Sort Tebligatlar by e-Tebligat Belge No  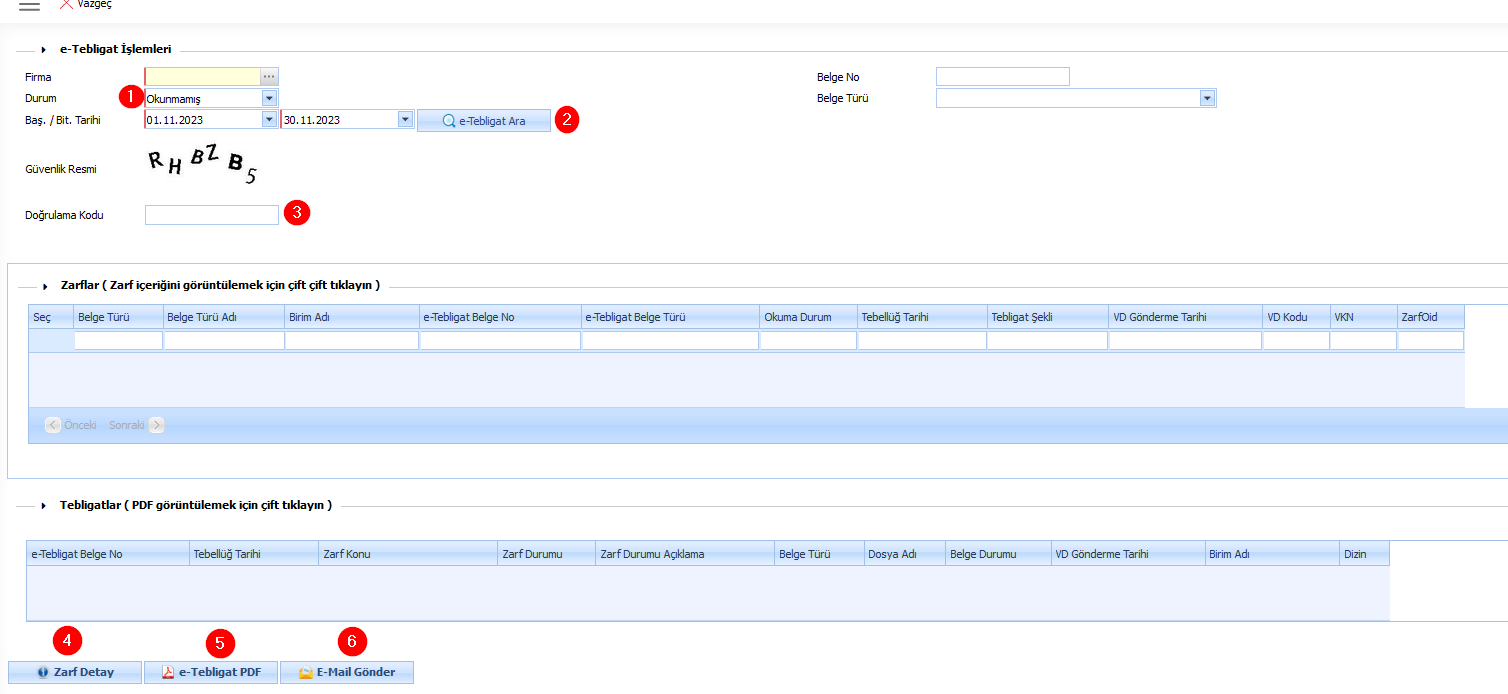108,554
